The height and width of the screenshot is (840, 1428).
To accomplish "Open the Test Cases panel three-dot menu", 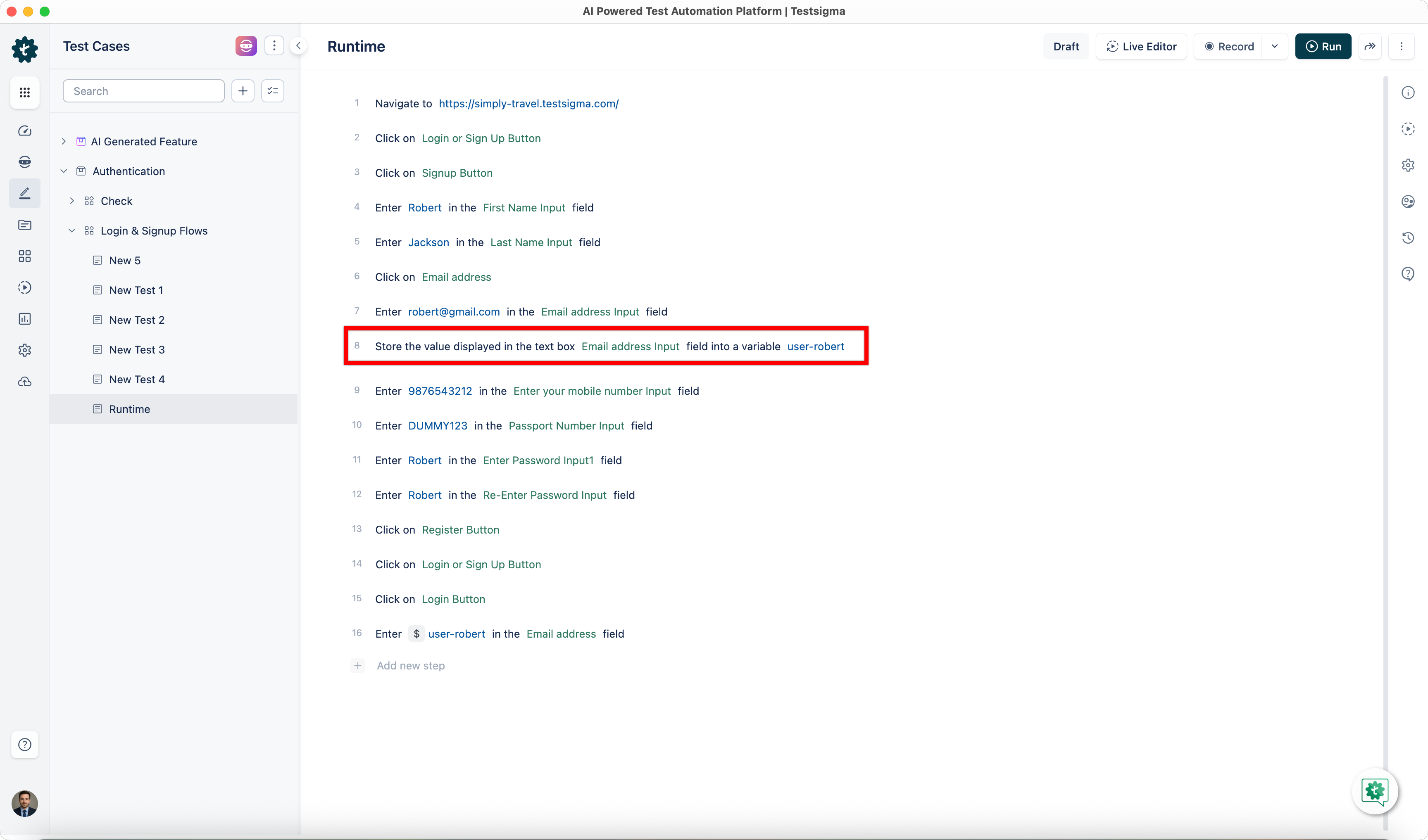I will tap(274, 45).
